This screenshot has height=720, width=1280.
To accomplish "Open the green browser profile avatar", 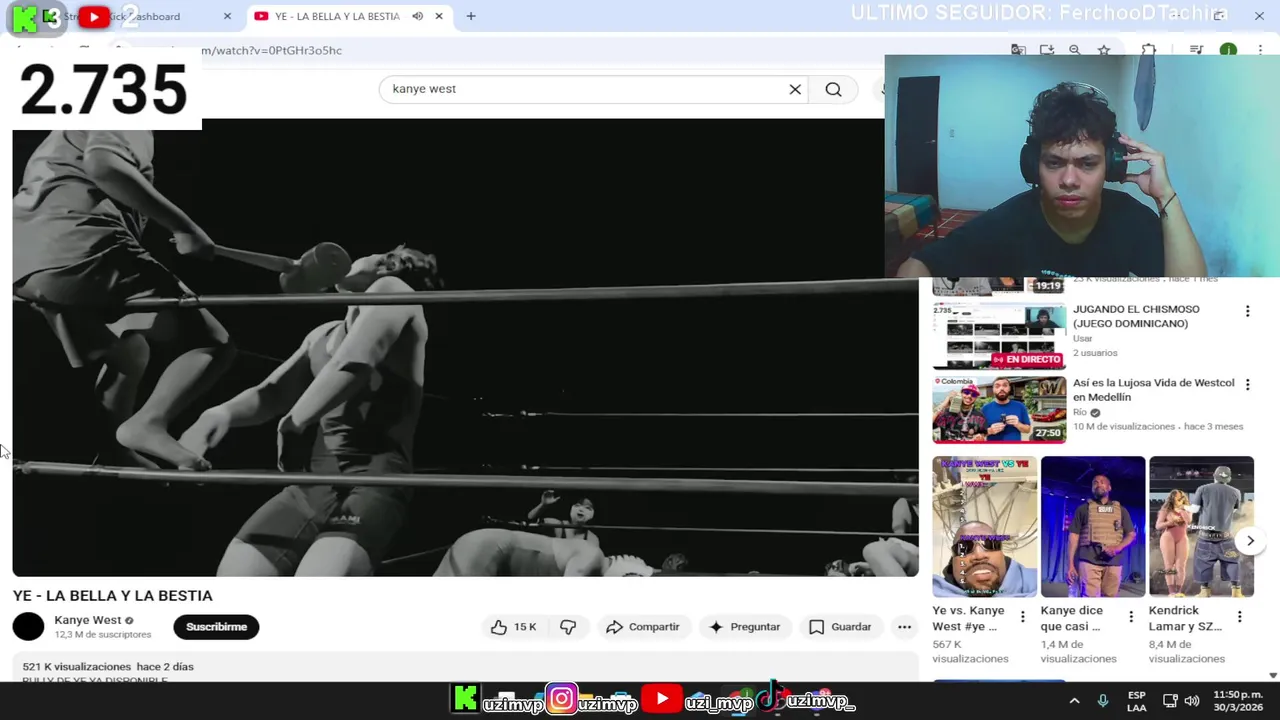I will click(1228, 50).
